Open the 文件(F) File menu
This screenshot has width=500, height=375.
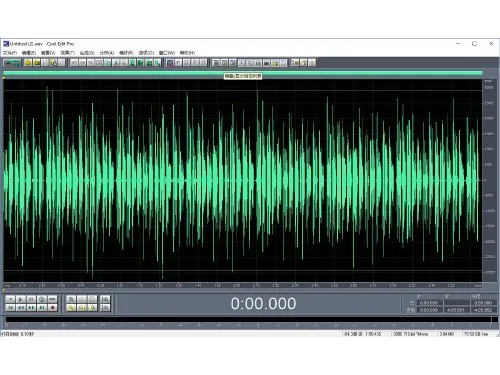click(10, 53)
